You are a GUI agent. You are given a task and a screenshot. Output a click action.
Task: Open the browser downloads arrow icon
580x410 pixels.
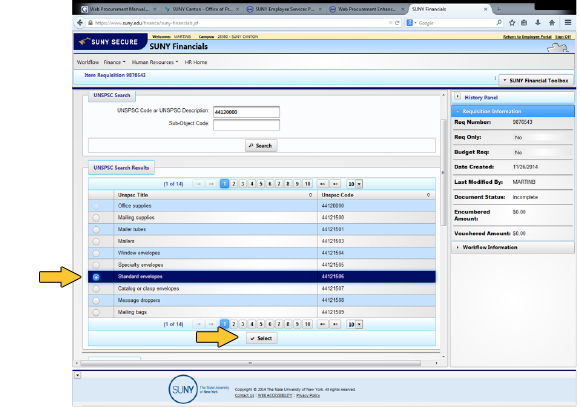coord(537,23)
